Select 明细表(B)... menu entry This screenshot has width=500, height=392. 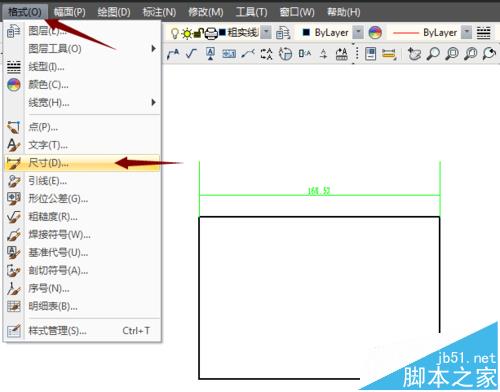point(82,306)
